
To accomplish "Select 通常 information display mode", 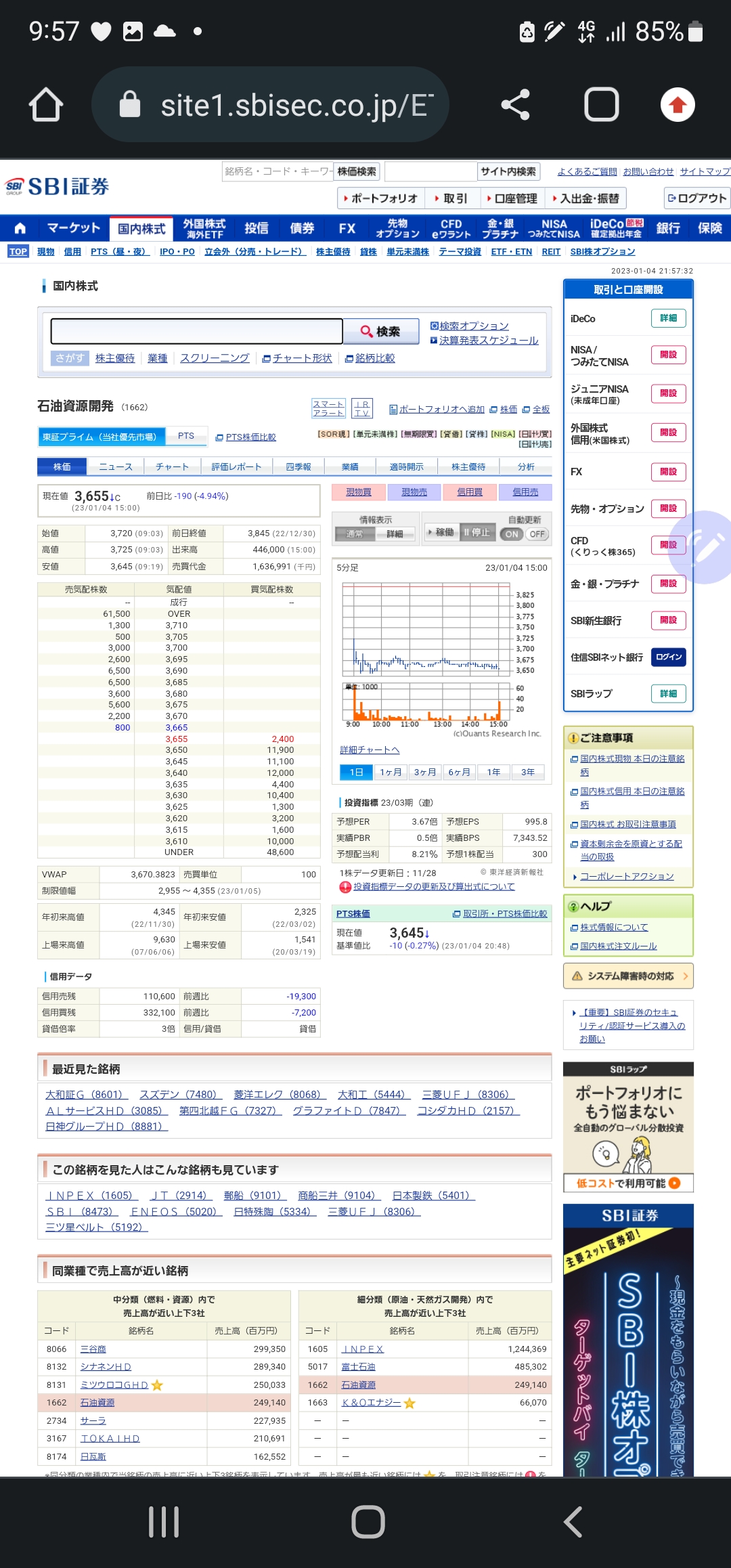I will coord(355,534).
